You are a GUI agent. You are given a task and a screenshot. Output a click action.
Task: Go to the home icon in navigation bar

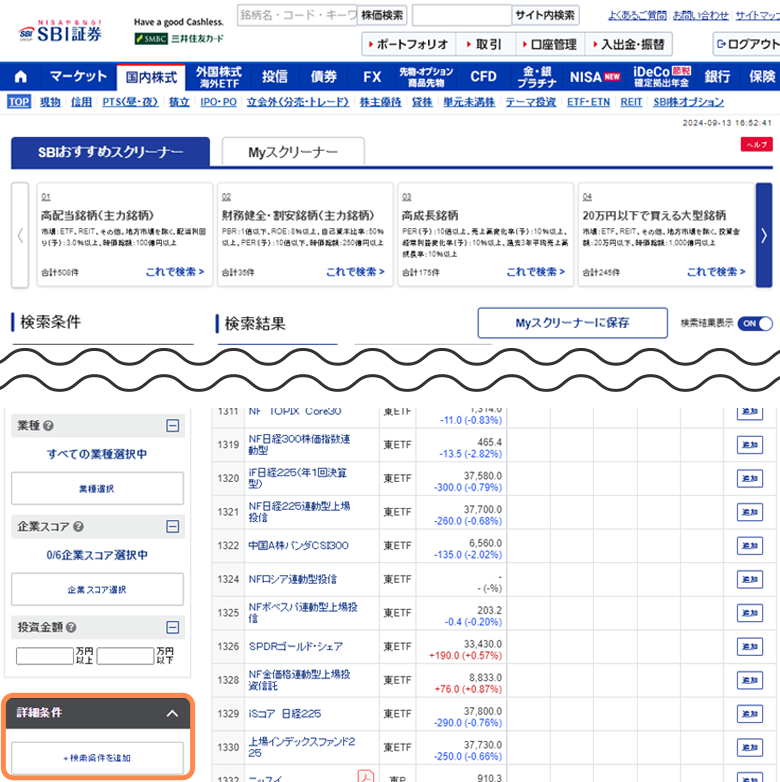coord(20,77)
